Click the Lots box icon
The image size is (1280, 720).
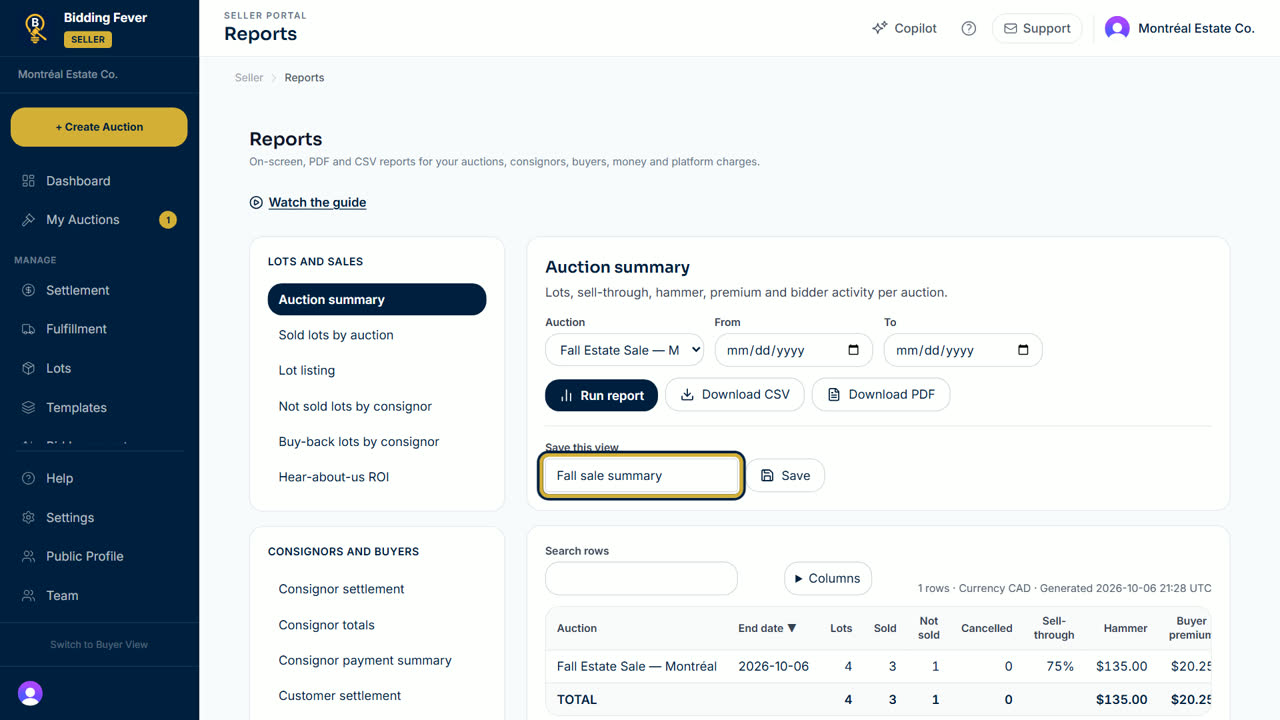coord(28,368)
